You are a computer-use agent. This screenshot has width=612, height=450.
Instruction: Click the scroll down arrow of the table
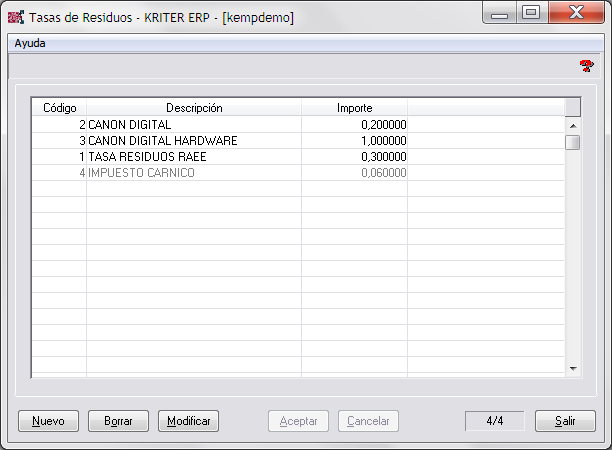pos(573,368)
